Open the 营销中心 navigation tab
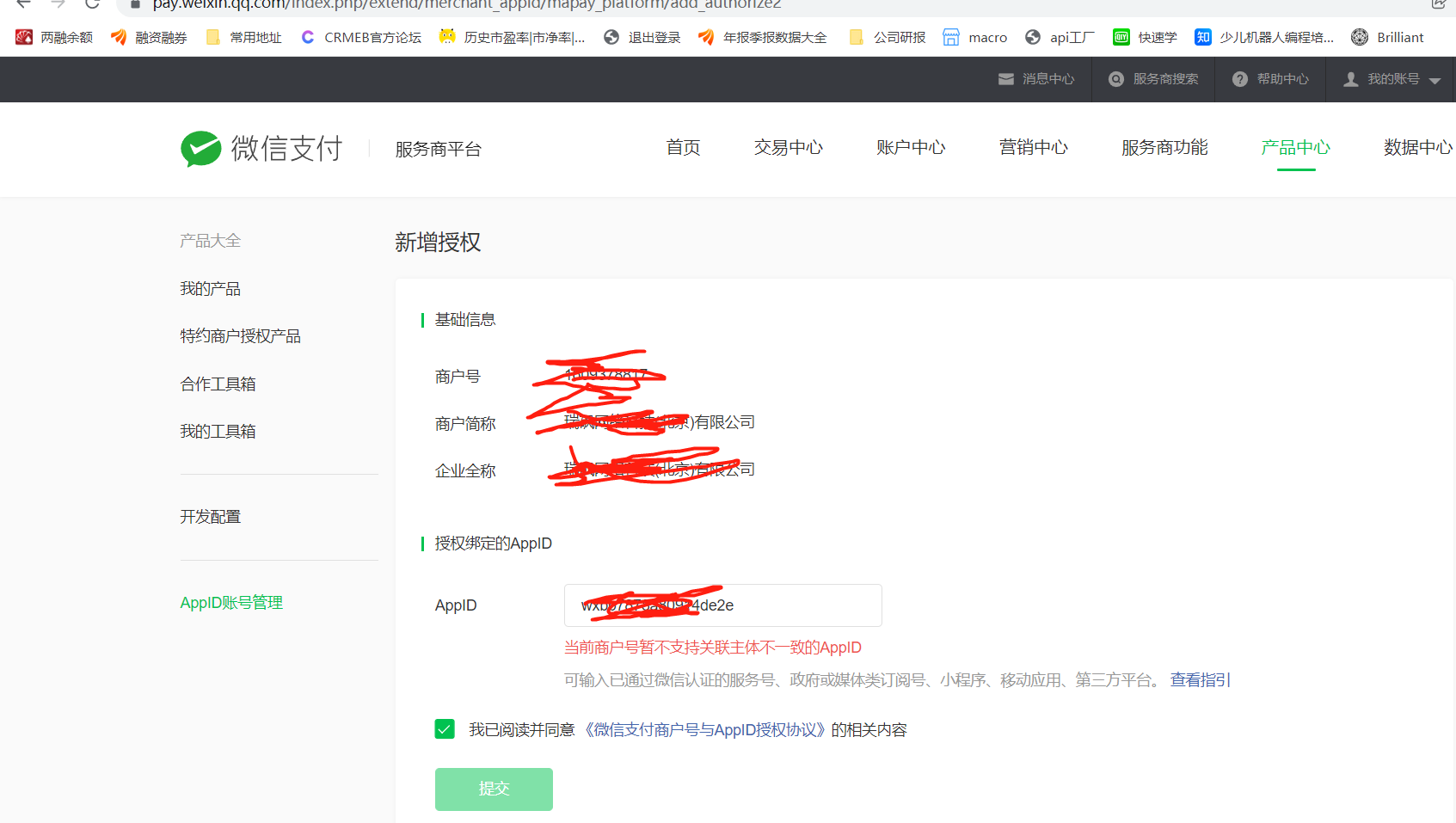 (1034, 148)
